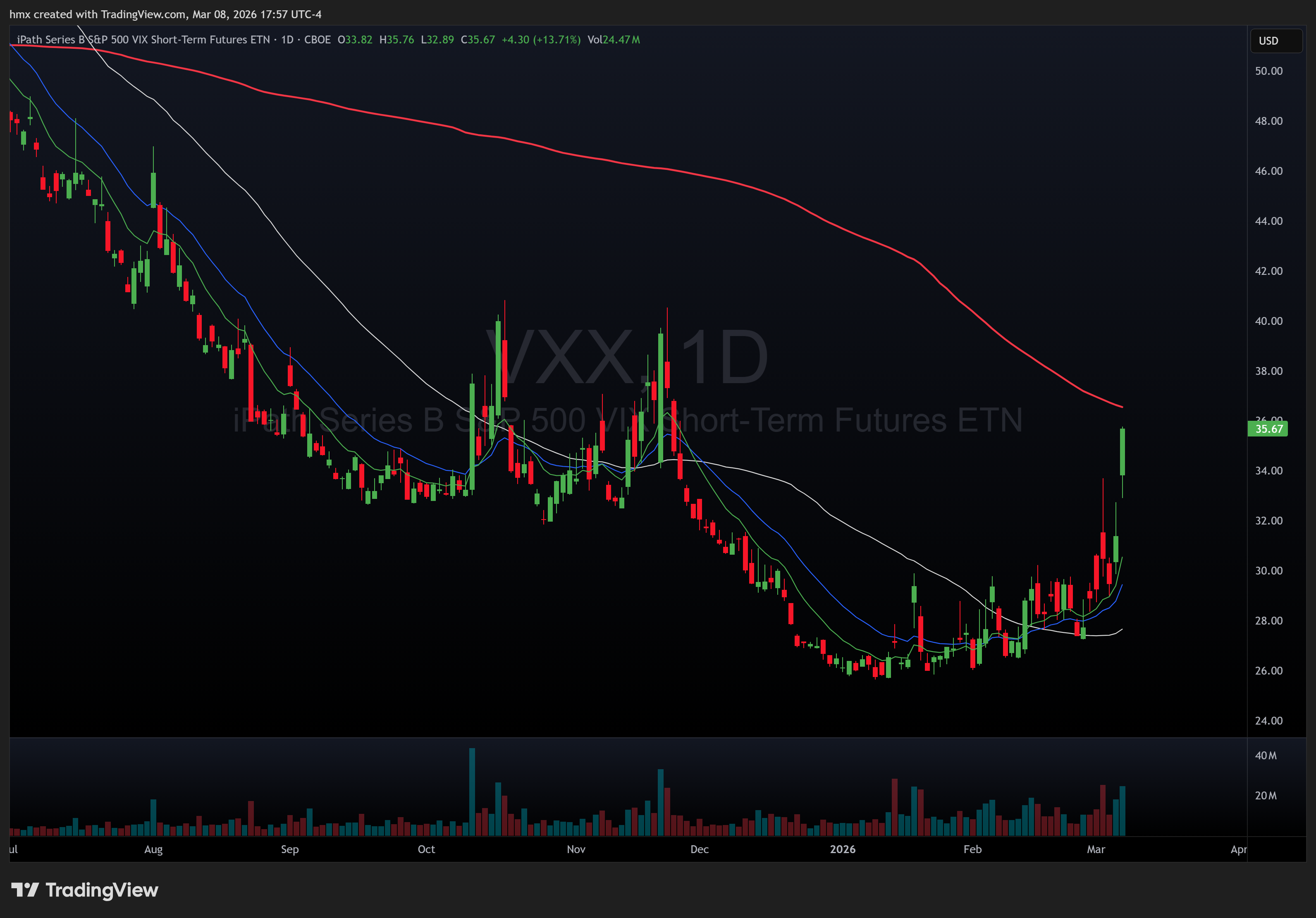Screen dimensions: 1316x918
Task: Click the Dec label on the time axis
Action: (x=699, y=849)
